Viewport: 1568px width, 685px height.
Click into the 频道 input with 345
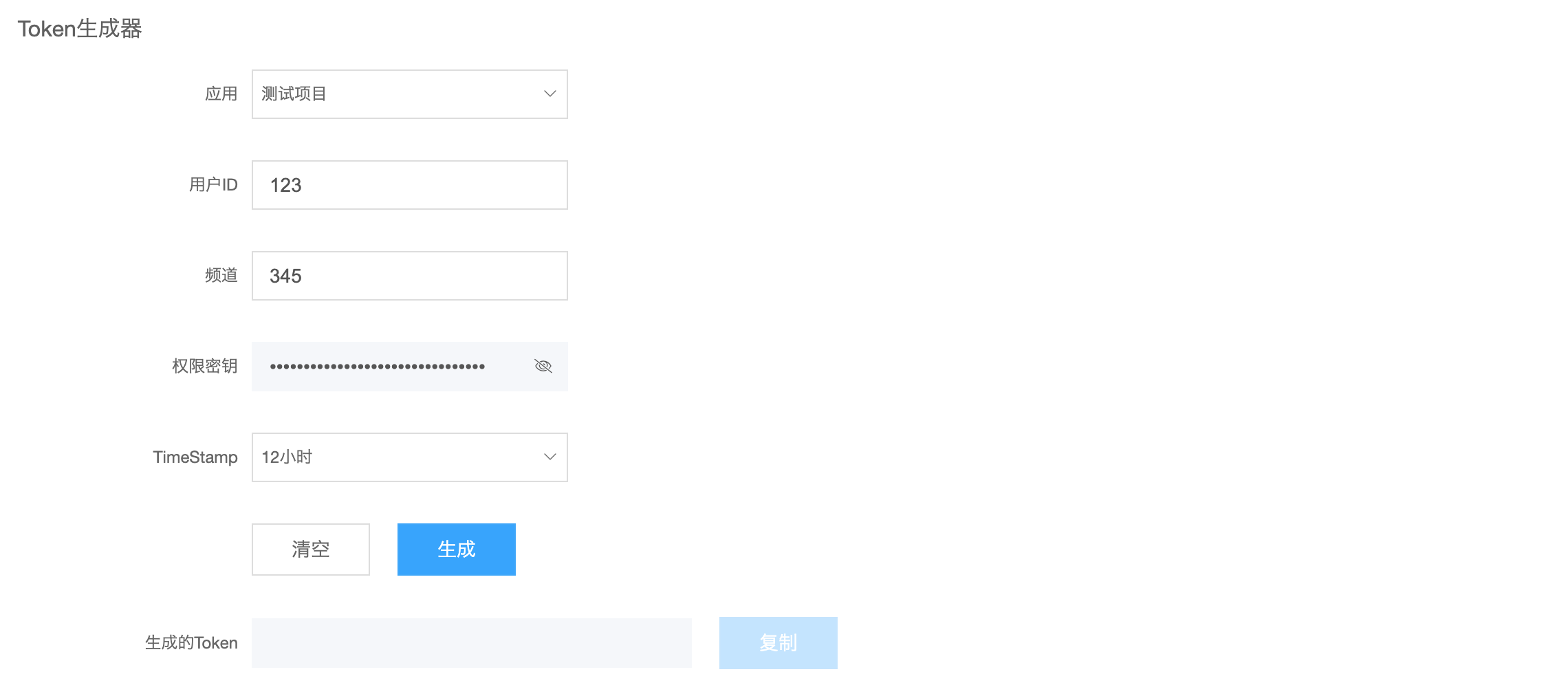click(410, 276)
